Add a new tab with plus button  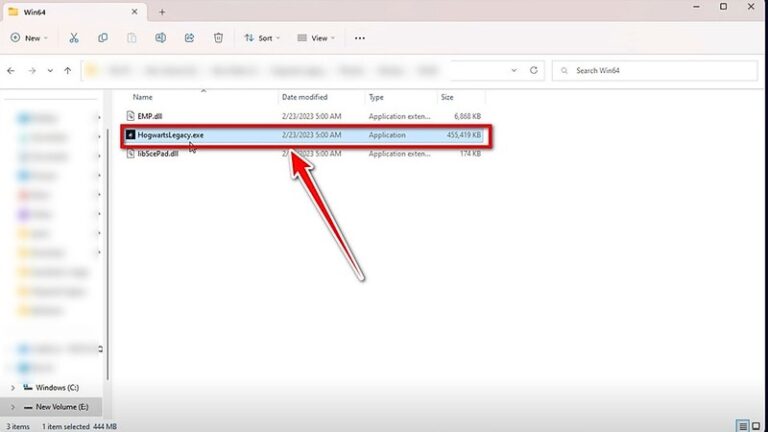[x=162, y=12]
